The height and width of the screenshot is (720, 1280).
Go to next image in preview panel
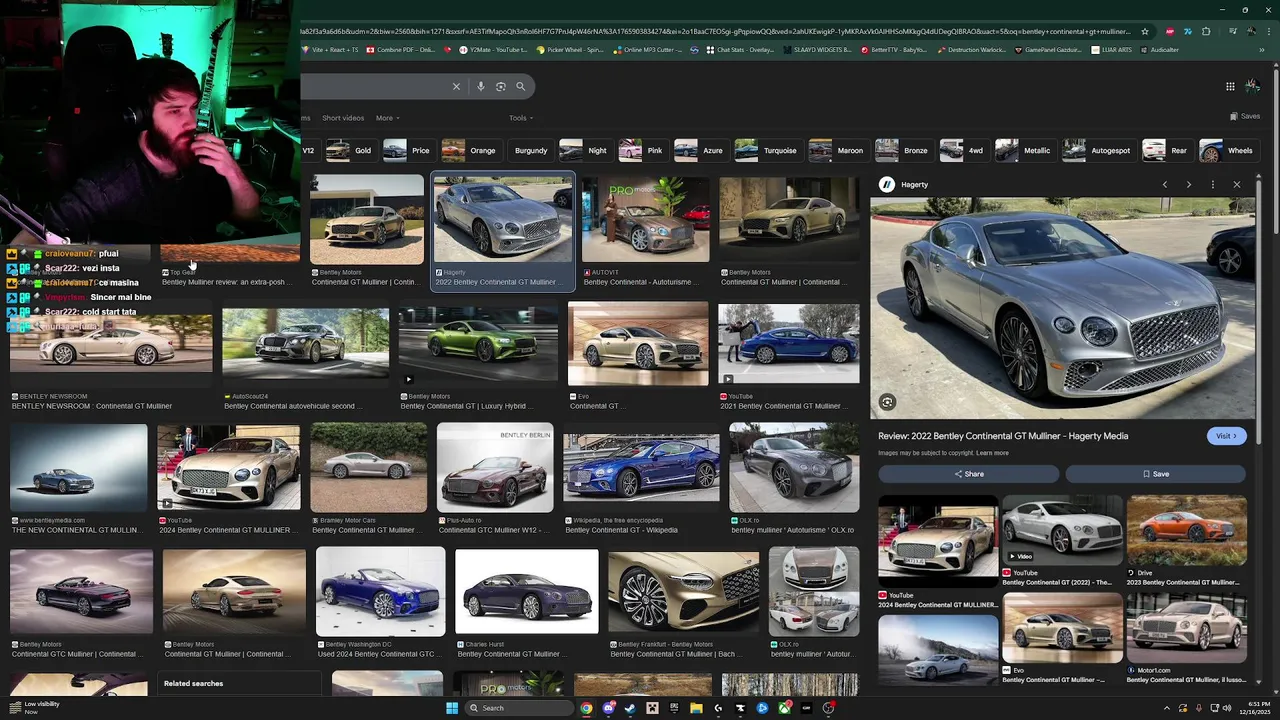coord(1189,184)
